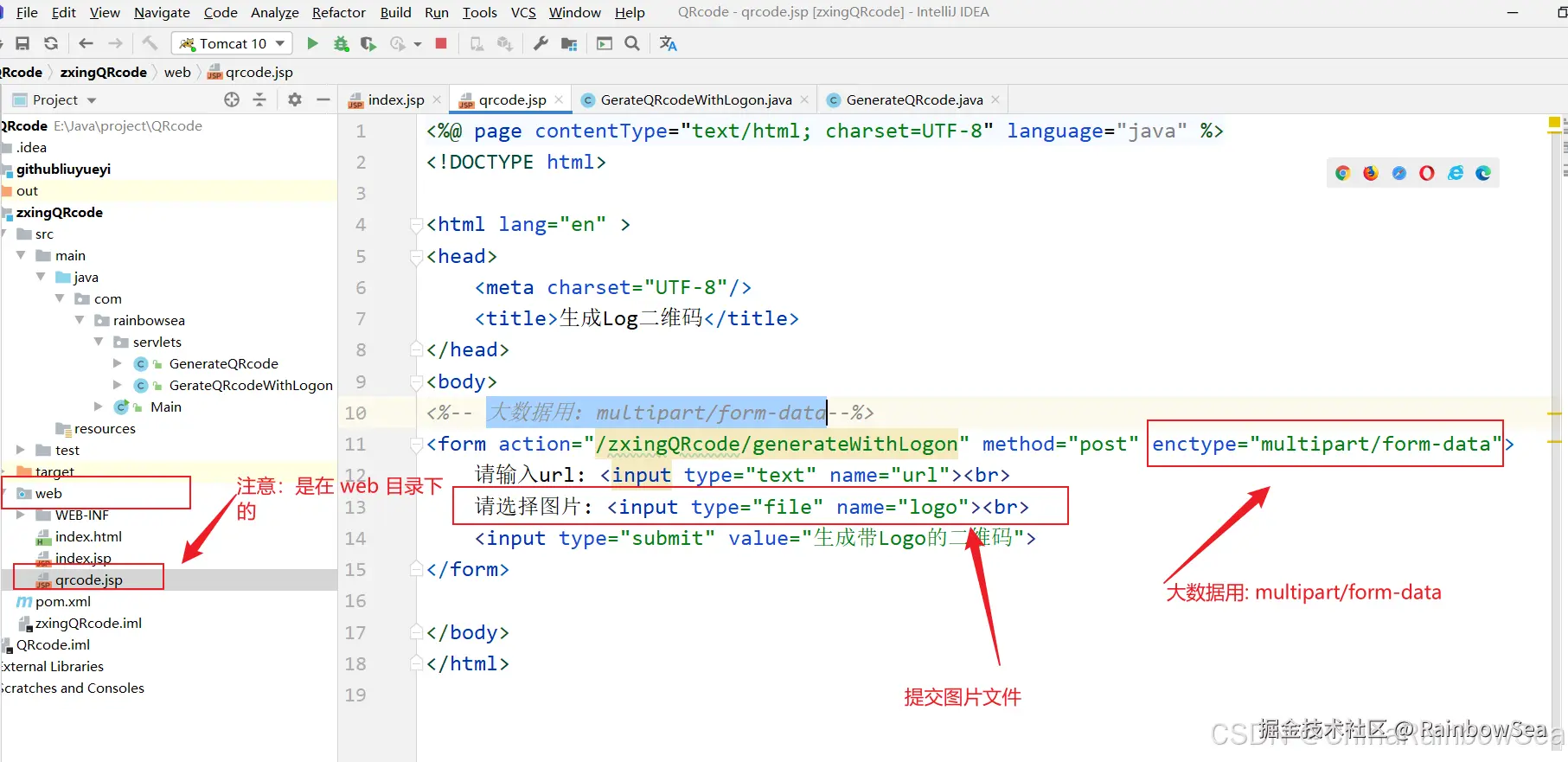Click the update application icon
1568x762 pixels.
[x=477, y=43]
